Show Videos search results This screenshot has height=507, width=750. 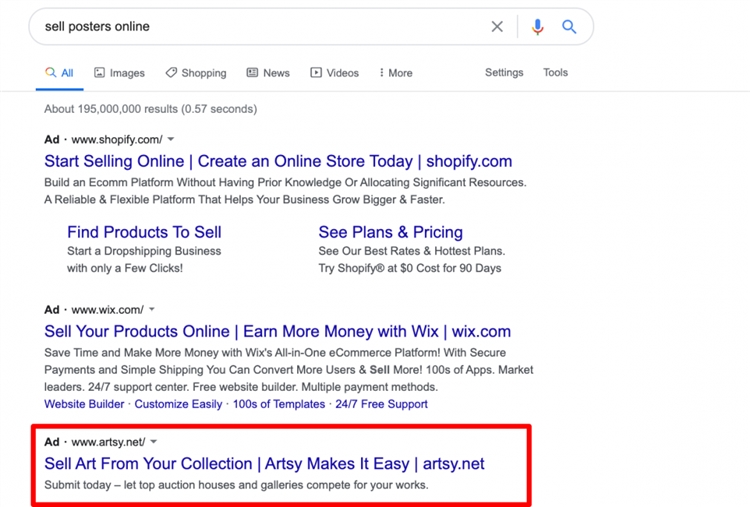pyautogui.click(x=334, y=73)
